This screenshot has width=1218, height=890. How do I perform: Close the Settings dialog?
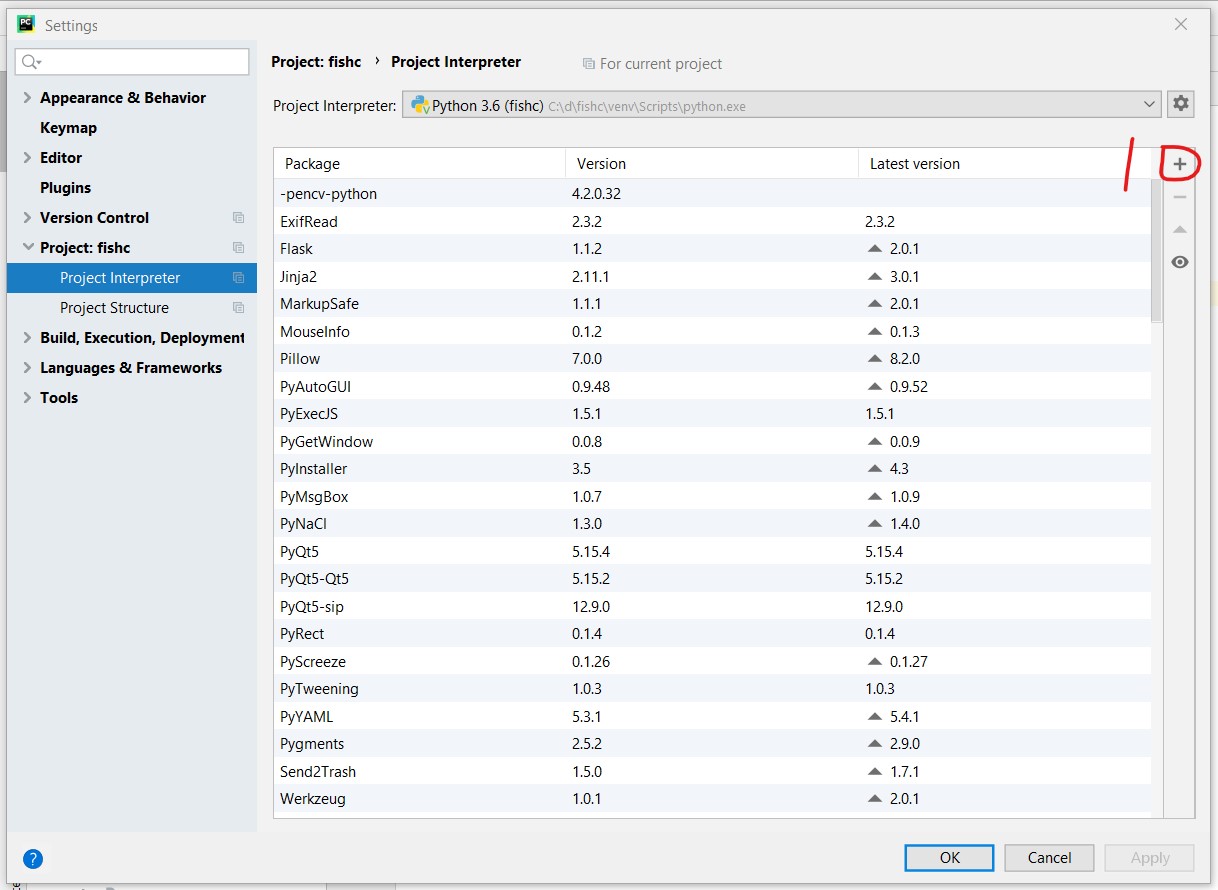(1181, 25)
